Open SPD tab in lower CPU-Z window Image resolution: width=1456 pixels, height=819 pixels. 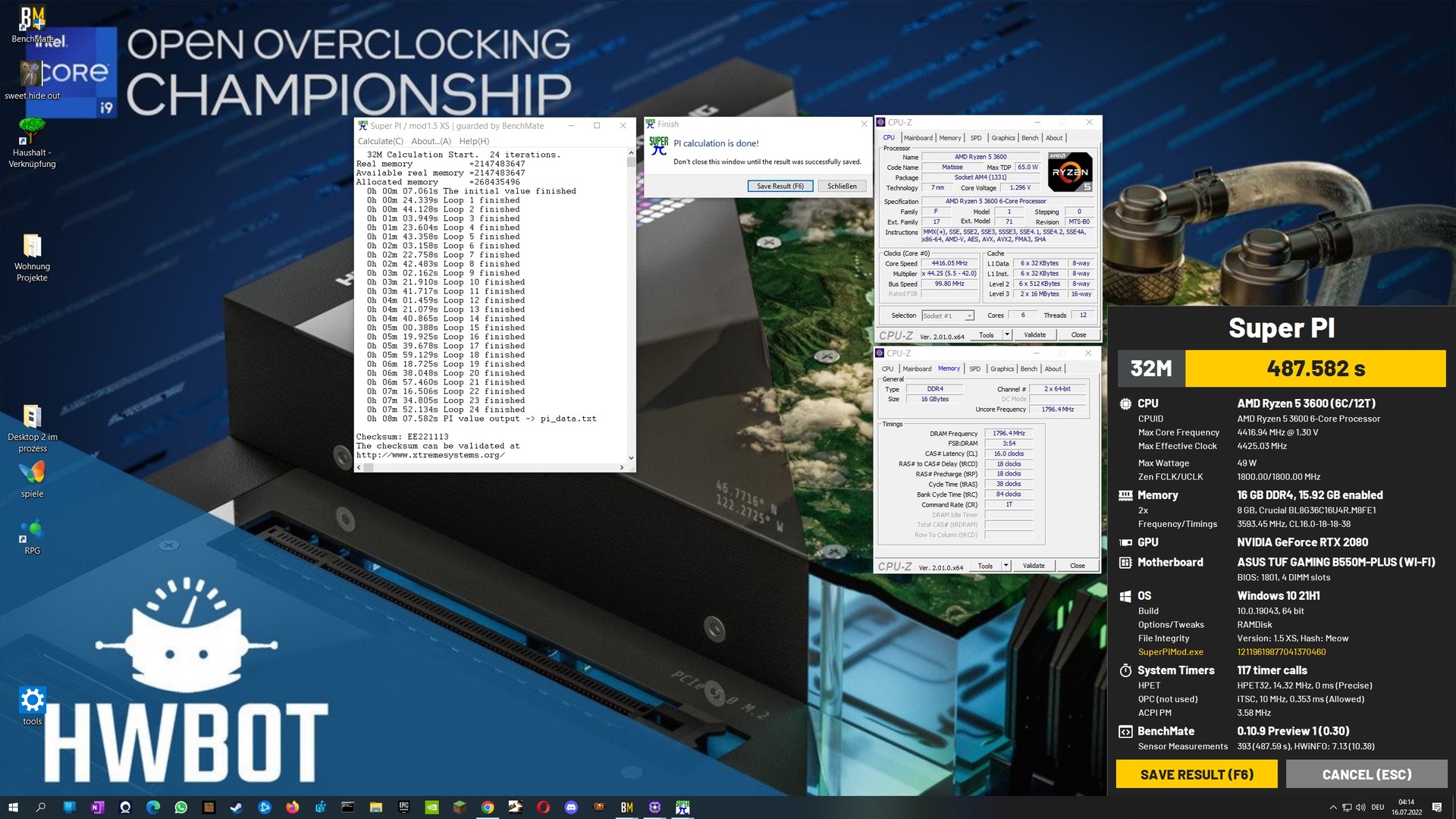click(974, 369)
